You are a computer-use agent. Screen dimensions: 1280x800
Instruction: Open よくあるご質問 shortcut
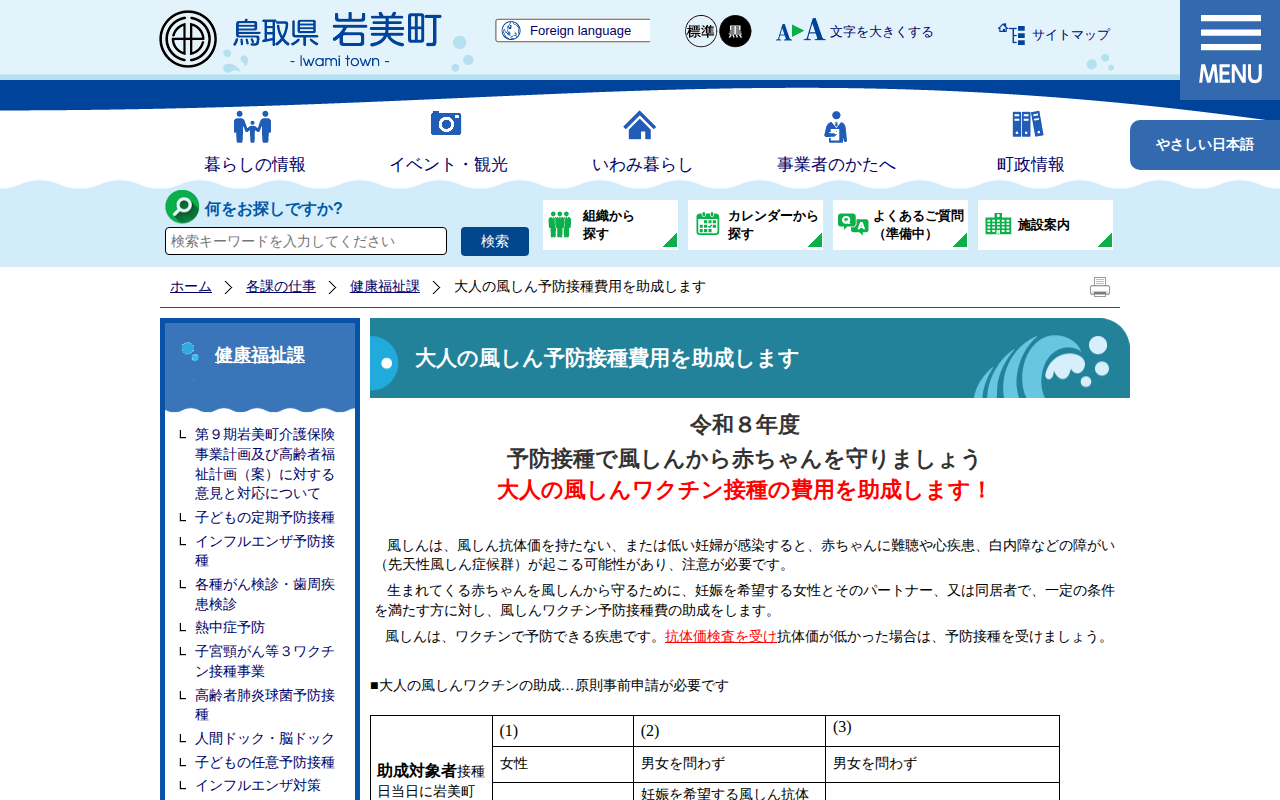(900, 225)
